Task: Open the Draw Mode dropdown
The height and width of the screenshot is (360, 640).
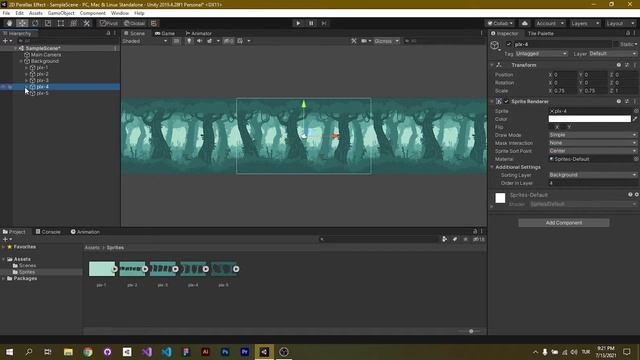Action: tap(593, 135)
